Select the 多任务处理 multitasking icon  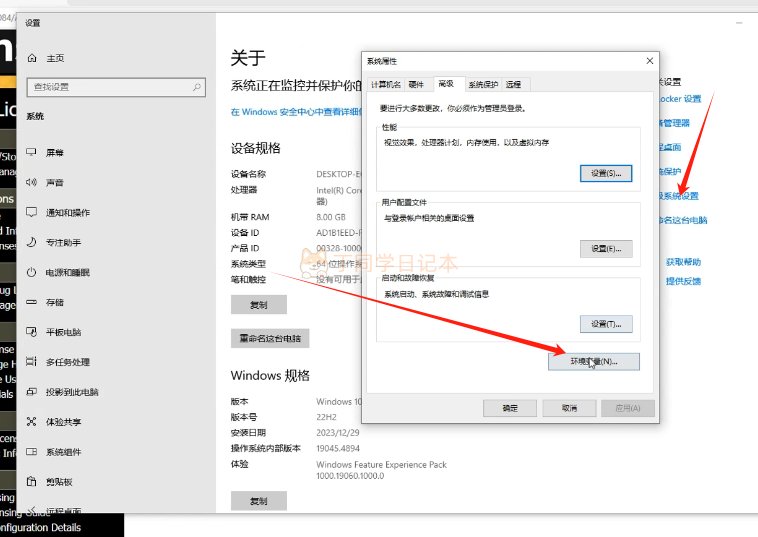[31, 362]
